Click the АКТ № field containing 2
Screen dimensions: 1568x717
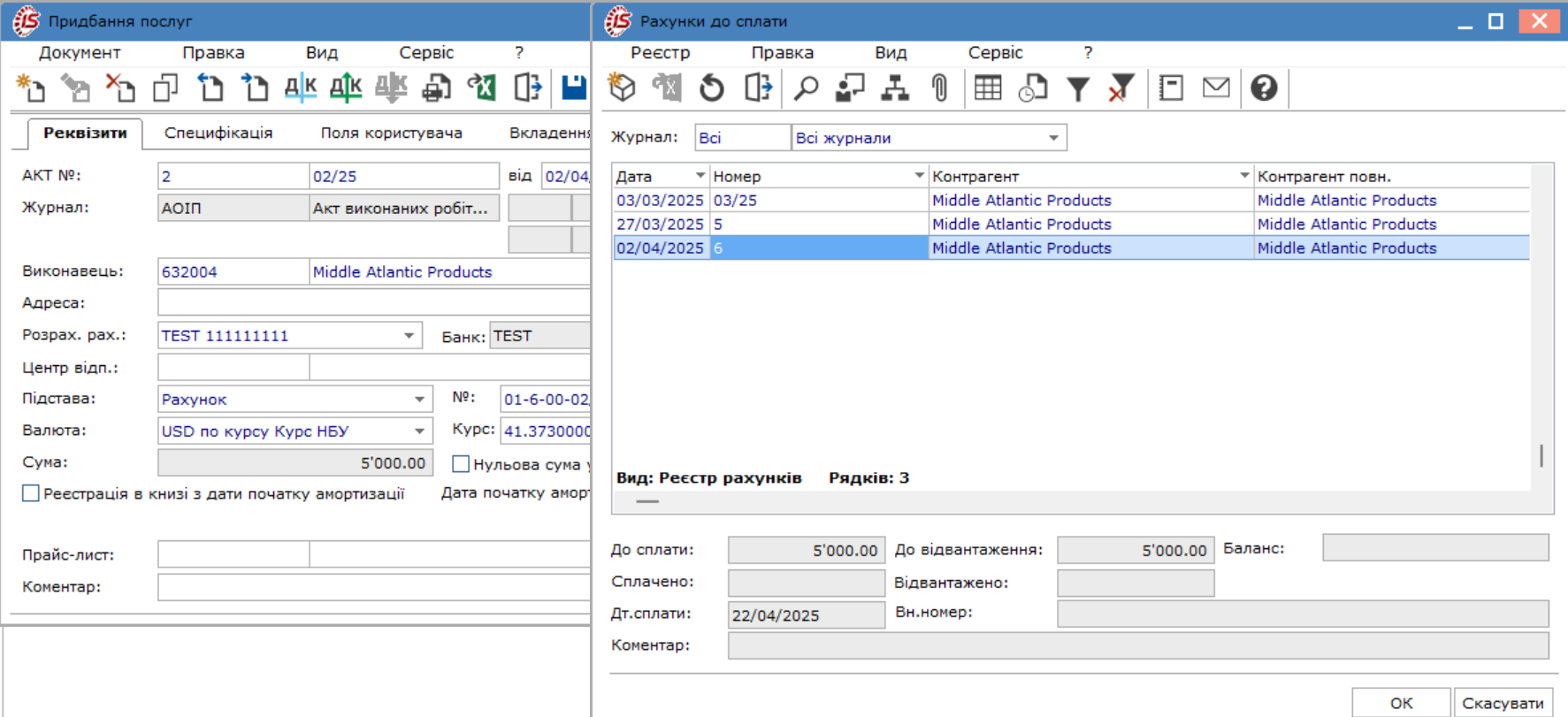point(233,176)
